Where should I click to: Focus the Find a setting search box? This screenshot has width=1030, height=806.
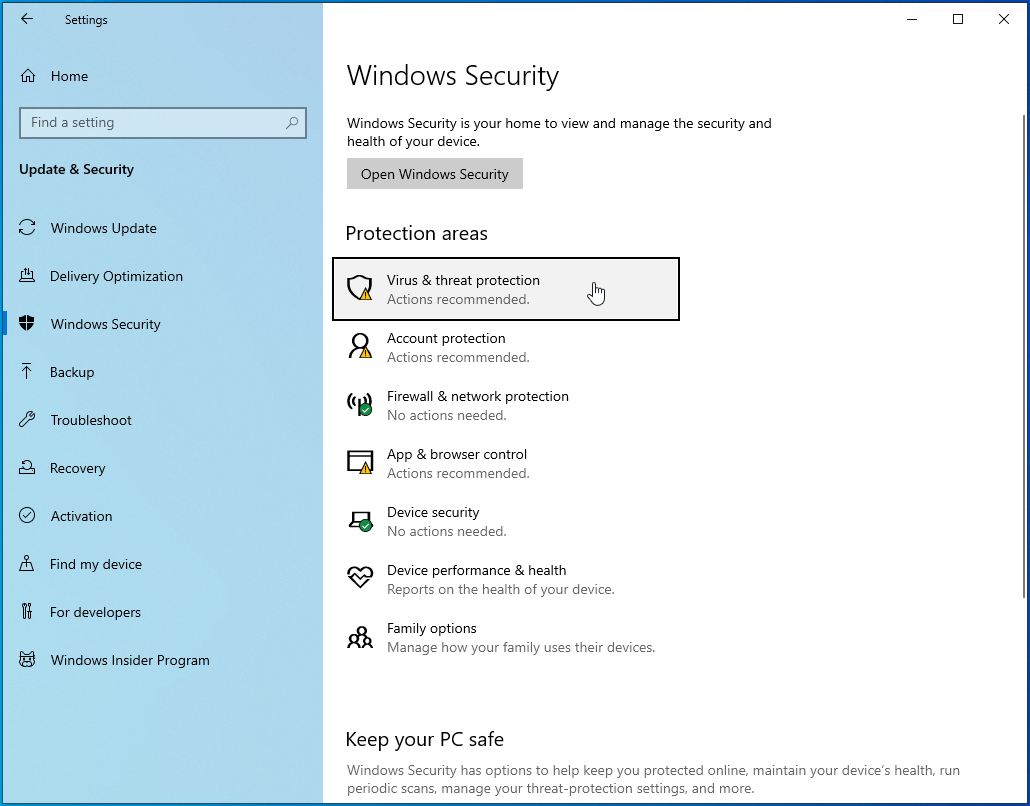tap(150, 123)
